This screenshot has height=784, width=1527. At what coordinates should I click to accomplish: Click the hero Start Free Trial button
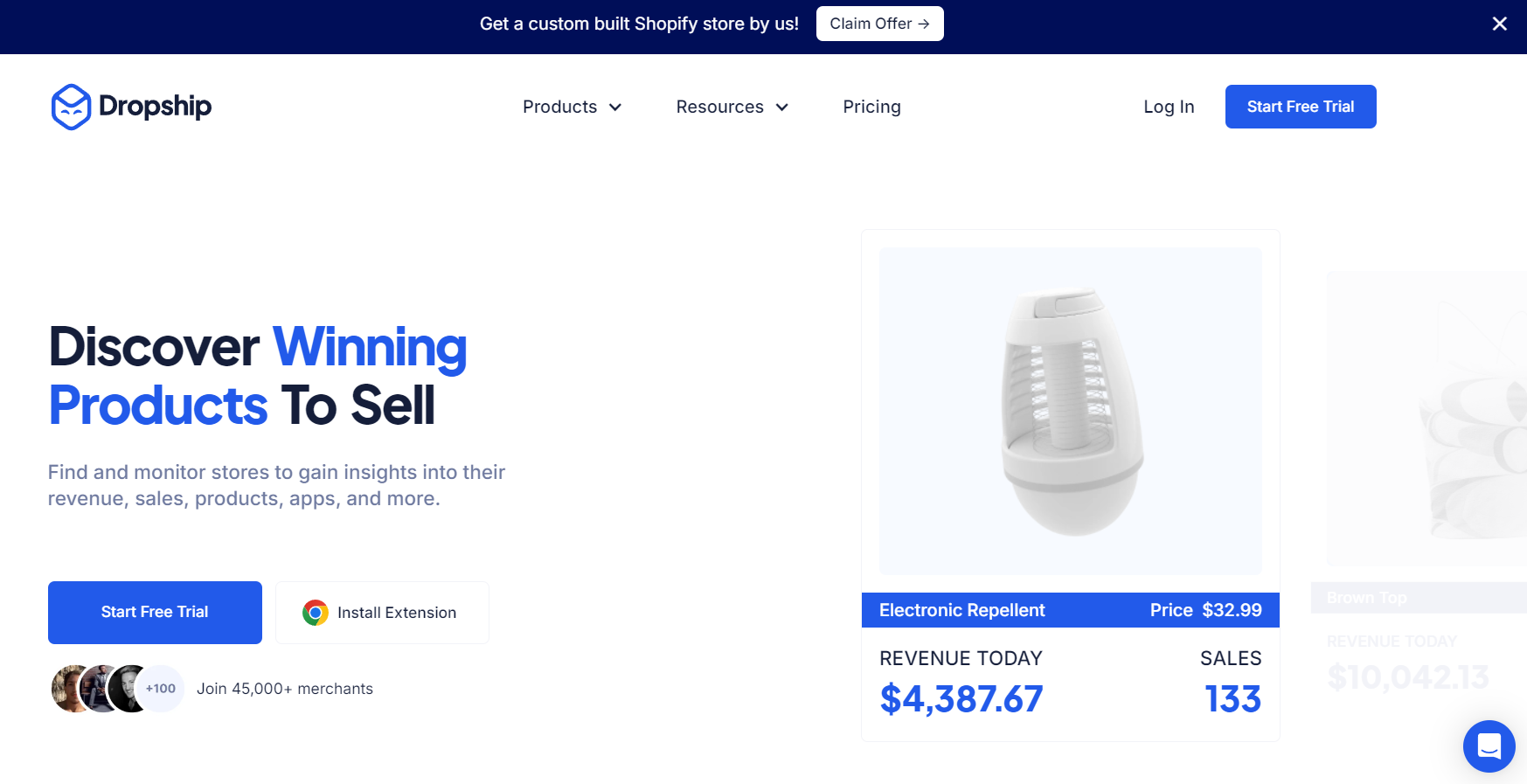click(x=155, y=613)
